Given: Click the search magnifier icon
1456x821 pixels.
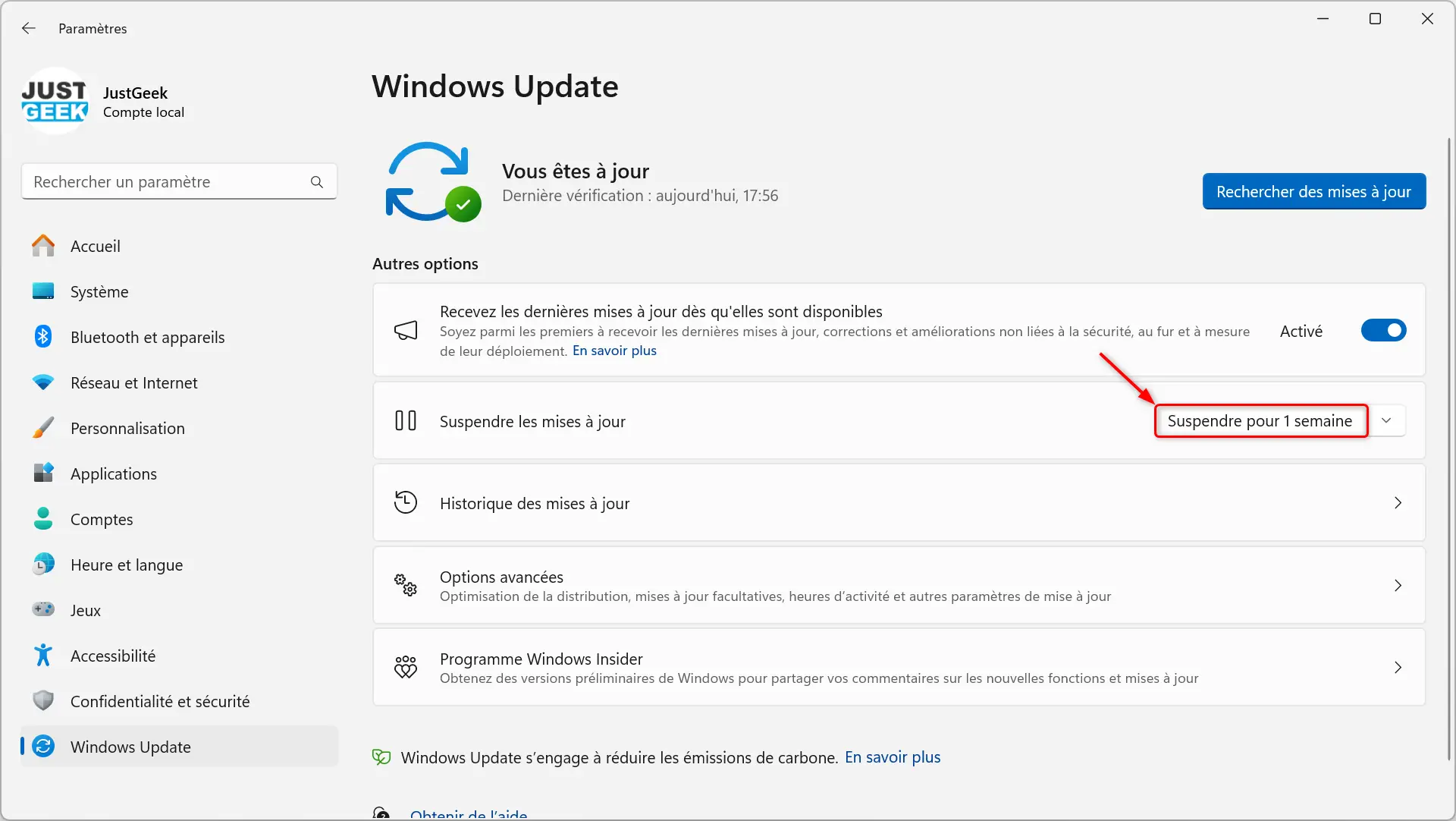Looking at the screenshot, I should [317, 182].
